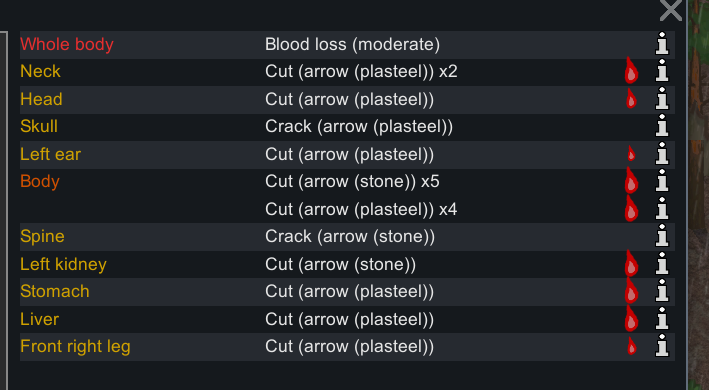
Task: Click bleeding drop icon on Neck row
Action: click(631, 70)
